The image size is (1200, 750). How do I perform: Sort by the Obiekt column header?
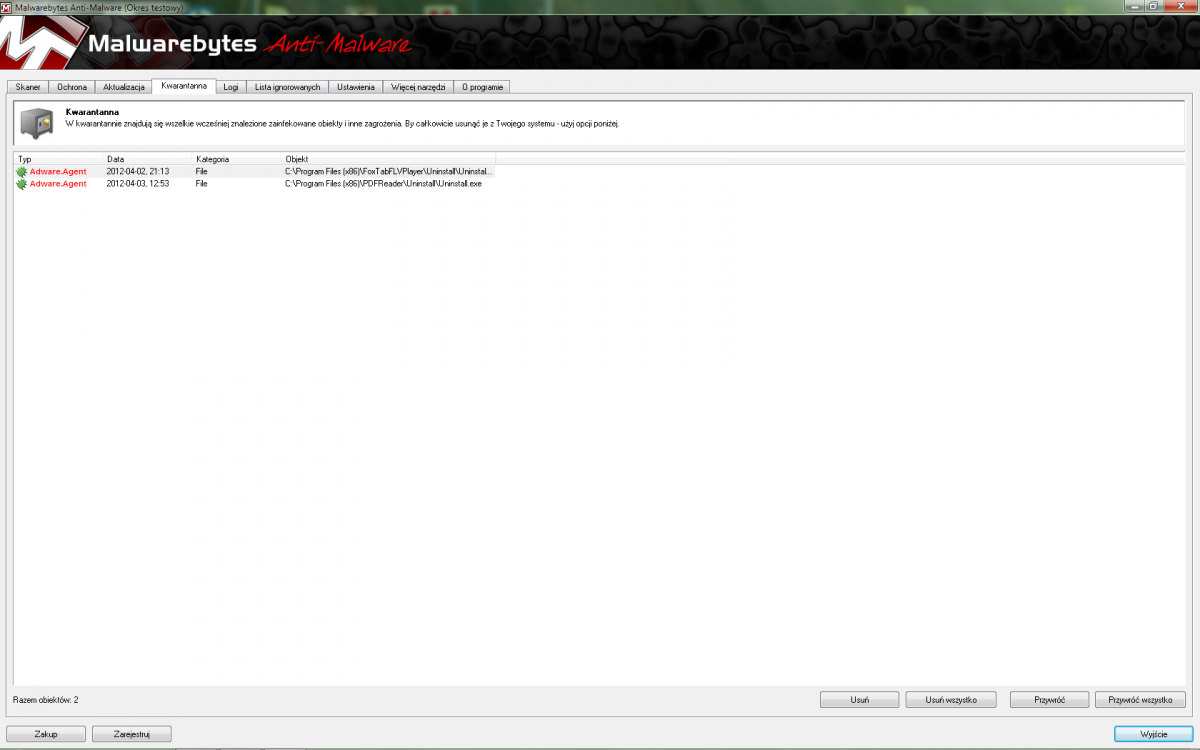pos(388,159)
